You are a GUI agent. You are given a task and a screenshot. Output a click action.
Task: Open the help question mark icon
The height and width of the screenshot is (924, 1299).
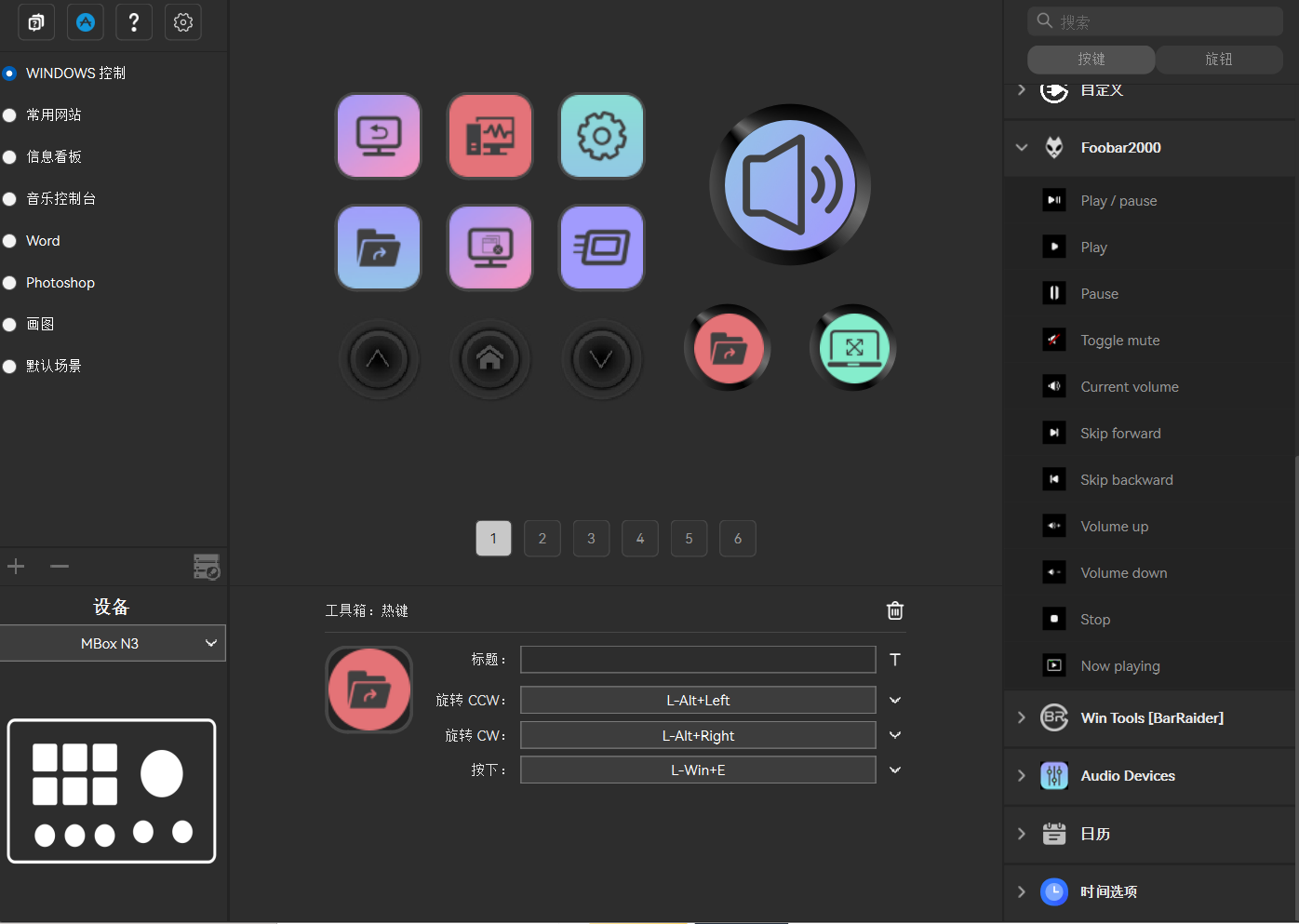[x=134, y=22]
